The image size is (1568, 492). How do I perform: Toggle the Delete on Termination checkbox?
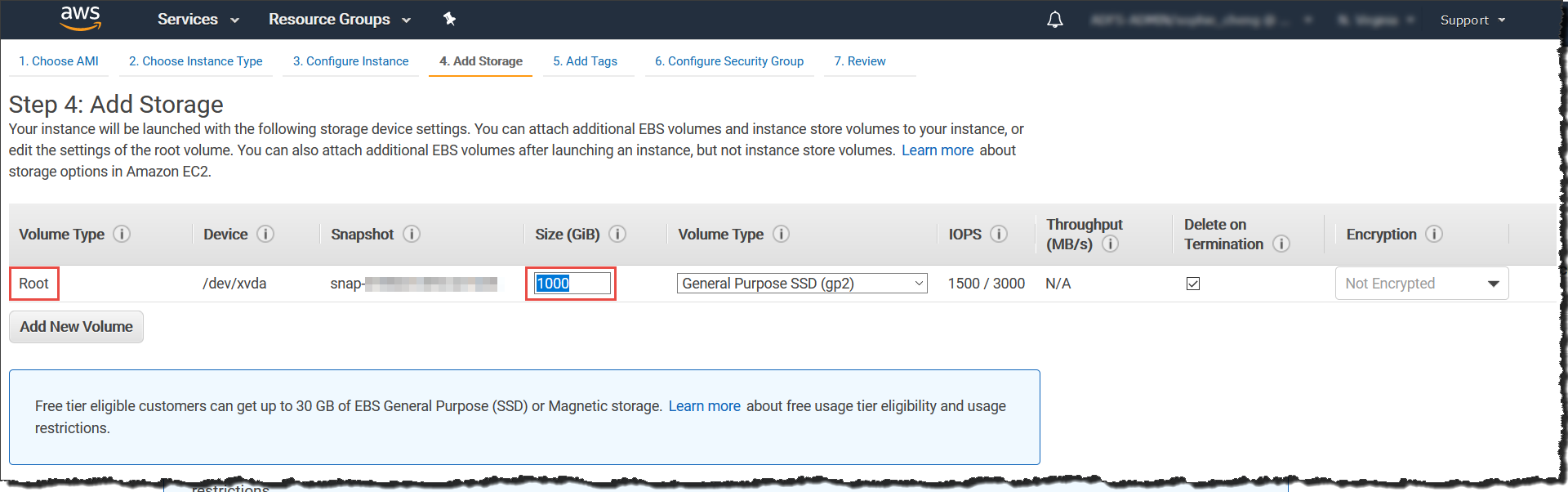1193,284
